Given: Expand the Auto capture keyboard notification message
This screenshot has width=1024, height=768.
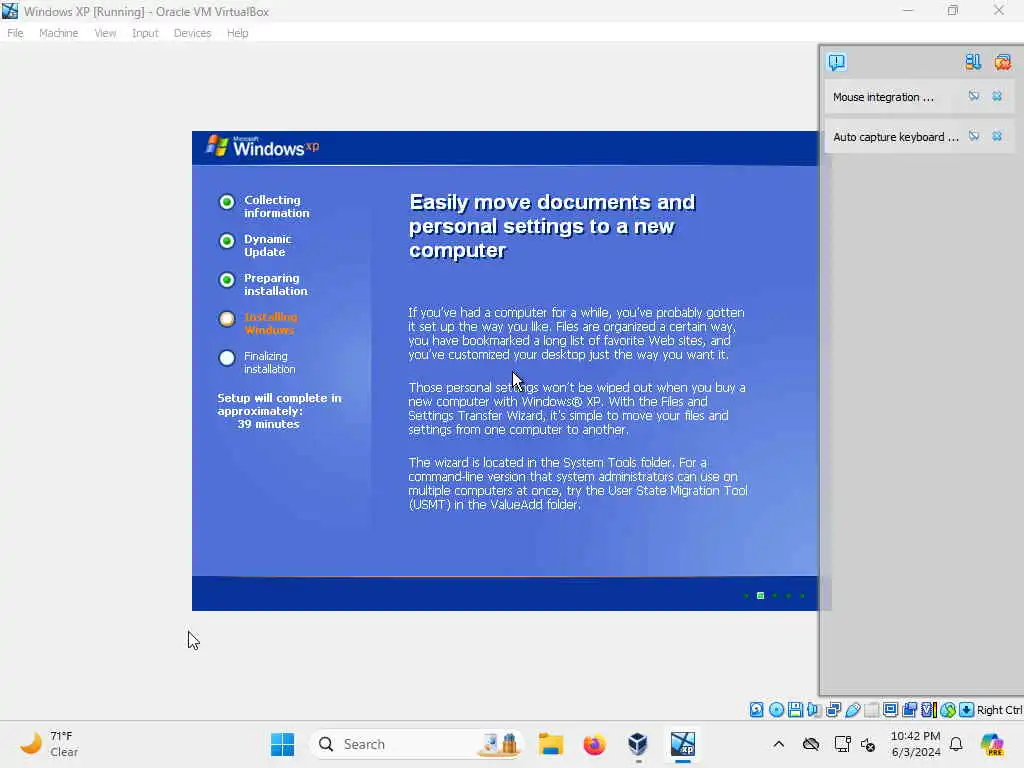Looking at the screenshot, I should (895, 137).
